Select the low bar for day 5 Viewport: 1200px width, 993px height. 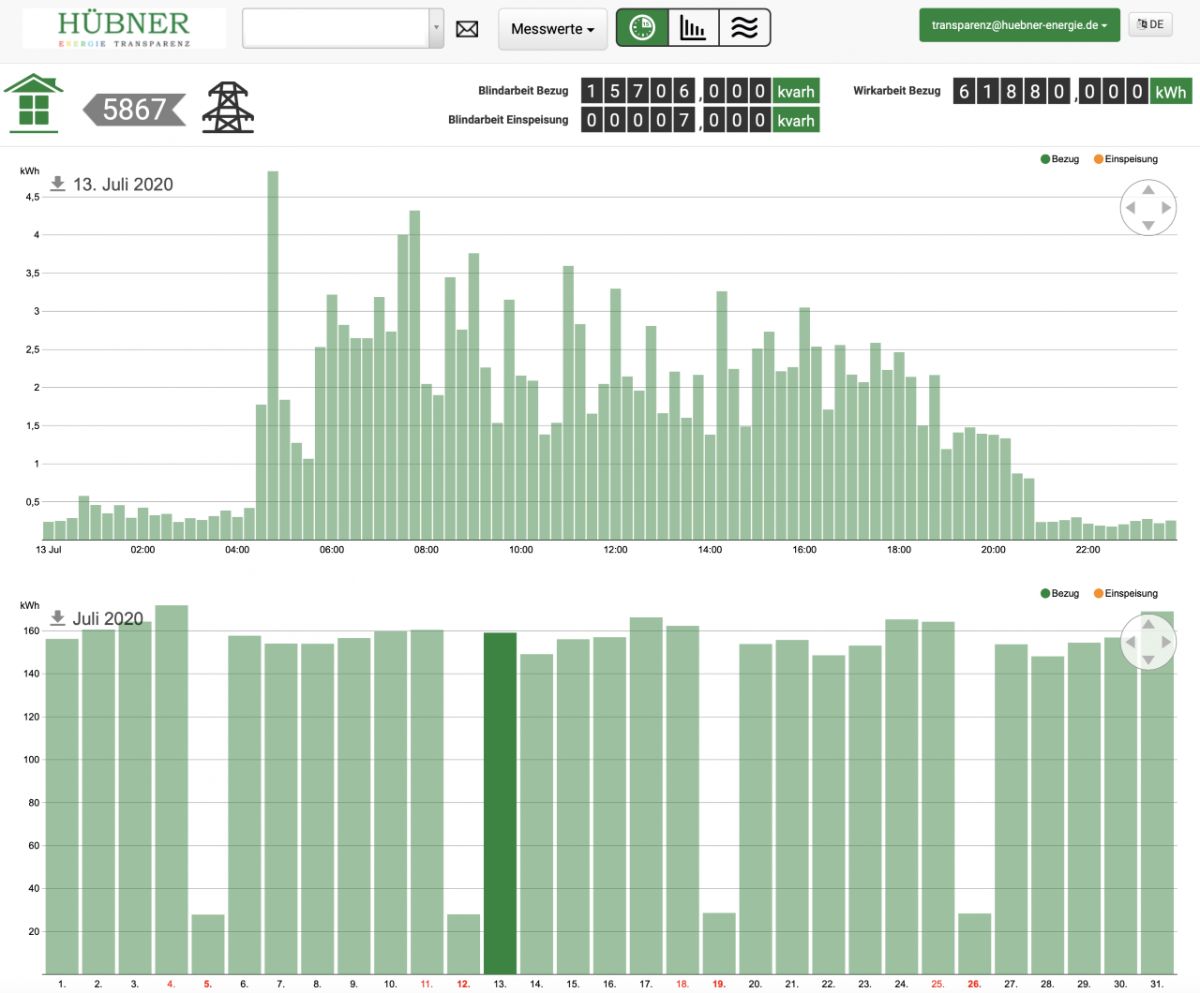pyautogui.click(x=208, y=944)
